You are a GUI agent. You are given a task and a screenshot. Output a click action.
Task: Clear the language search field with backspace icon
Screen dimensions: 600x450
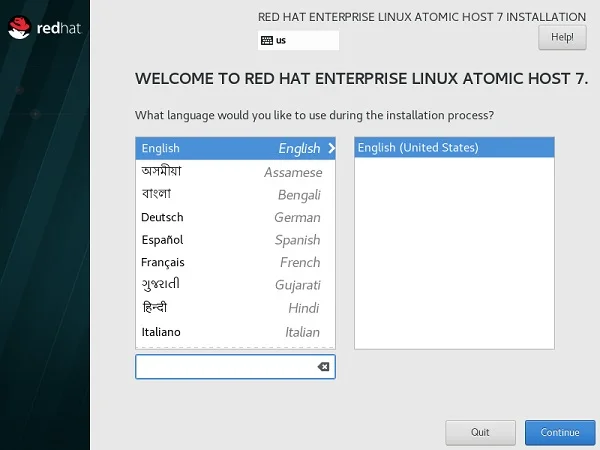point(323,367)
